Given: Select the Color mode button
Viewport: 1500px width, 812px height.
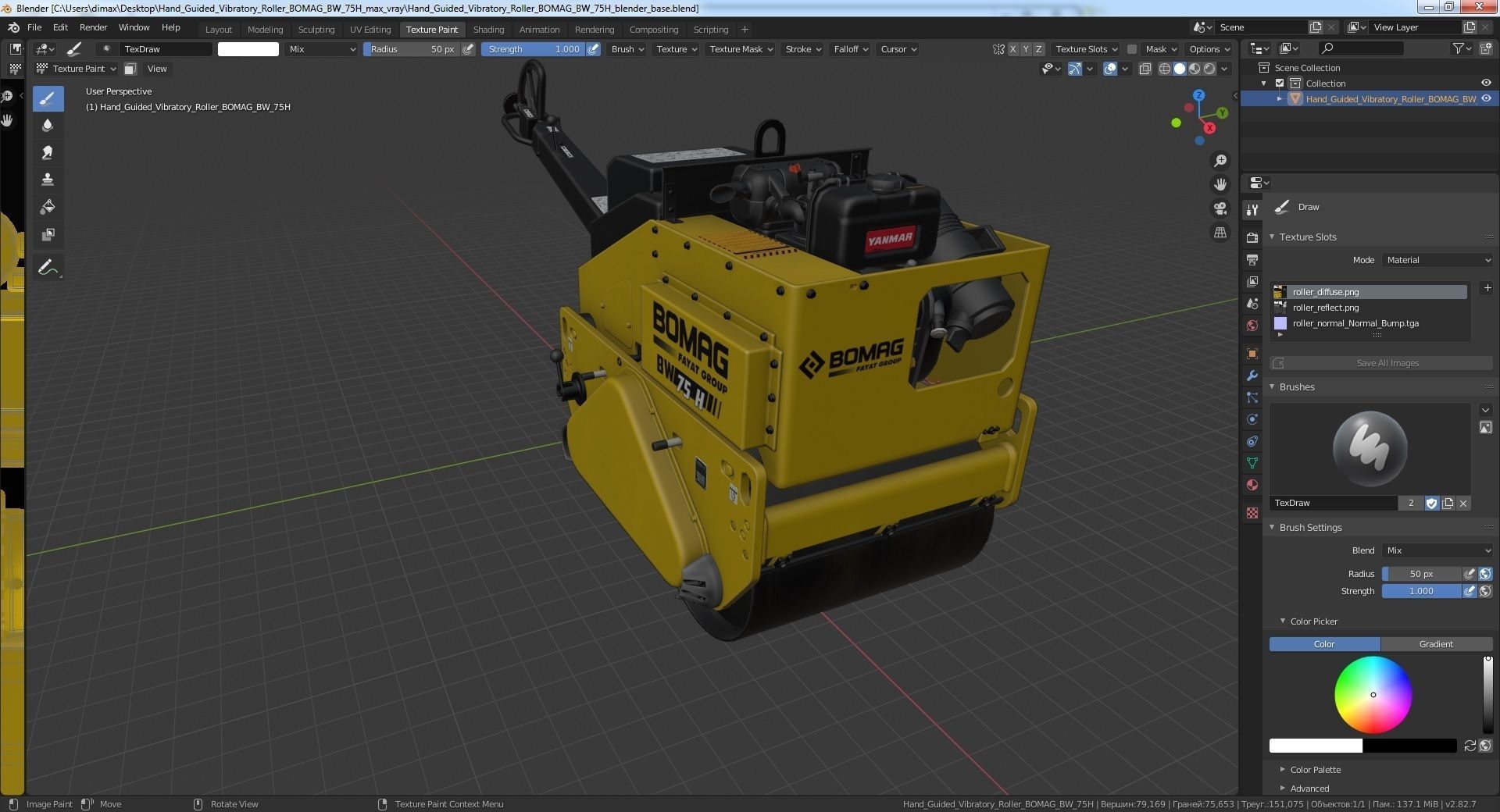Looking at the screenshot, I should (1324, 644).
